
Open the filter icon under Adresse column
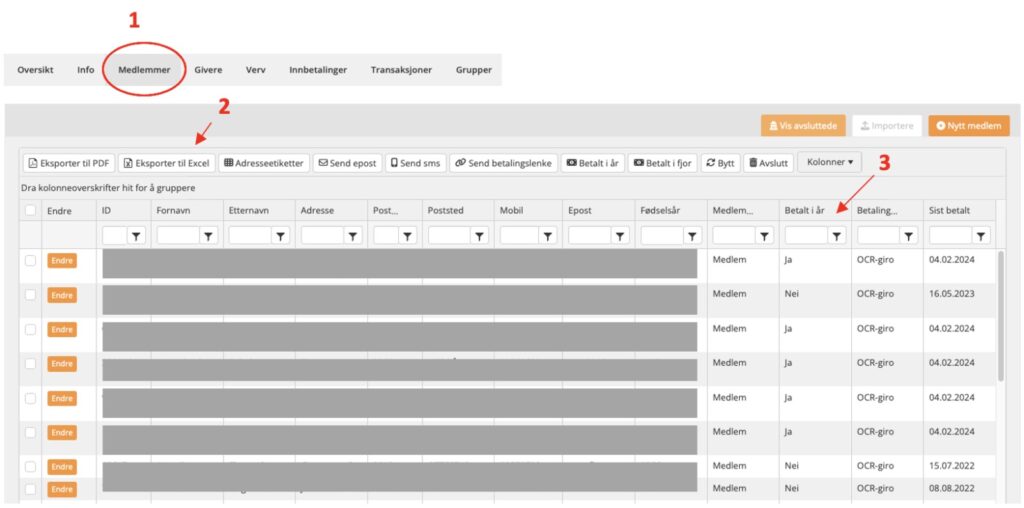(x=353, y=236)
